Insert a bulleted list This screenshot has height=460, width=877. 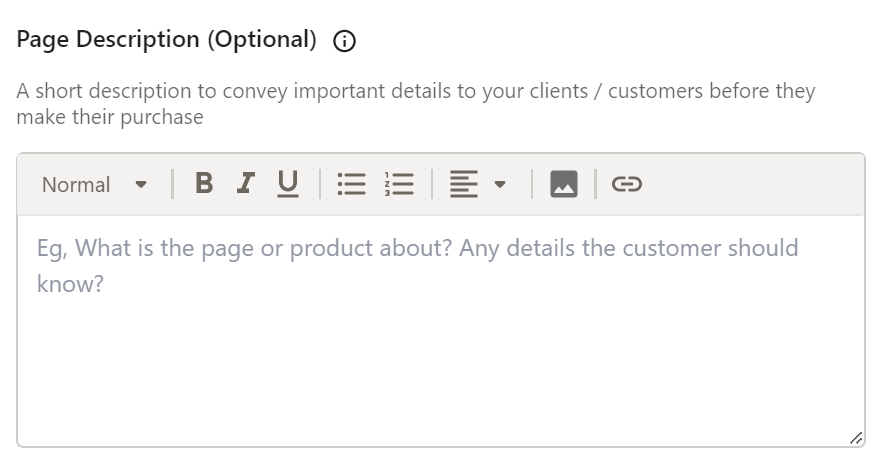click(x=351, y=184)
